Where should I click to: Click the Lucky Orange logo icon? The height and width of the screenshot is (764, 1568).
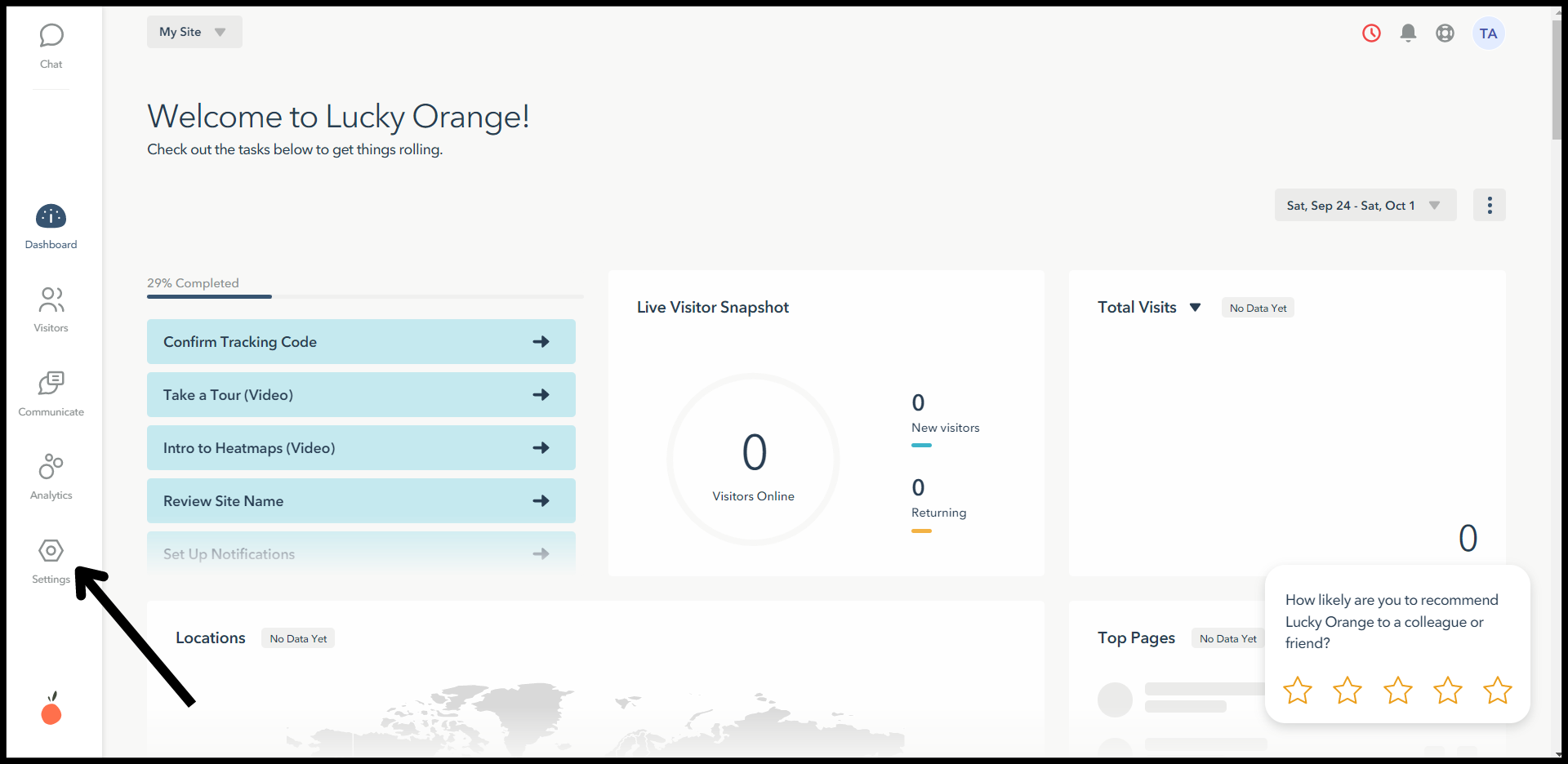(51, 709)
